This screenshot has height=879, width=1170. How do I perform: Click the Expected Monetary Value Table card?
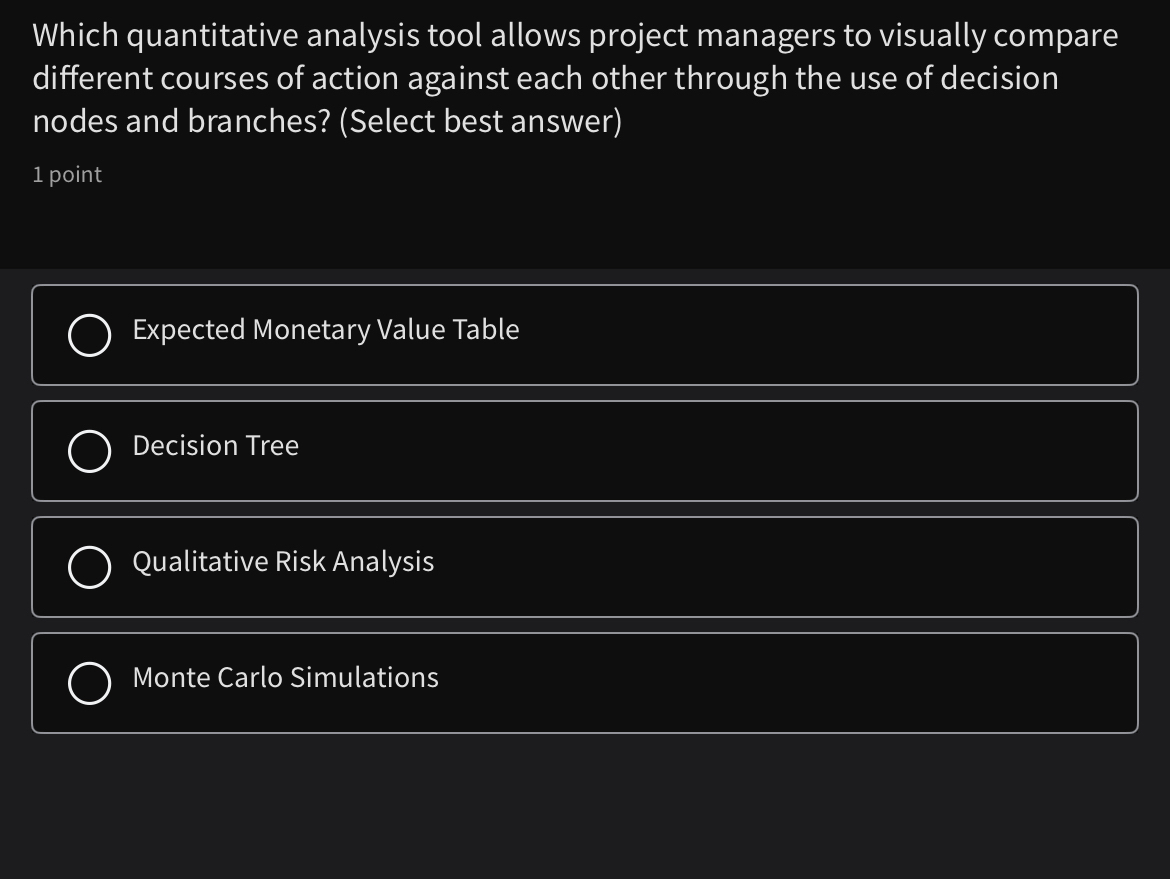(x=585, y=335)
